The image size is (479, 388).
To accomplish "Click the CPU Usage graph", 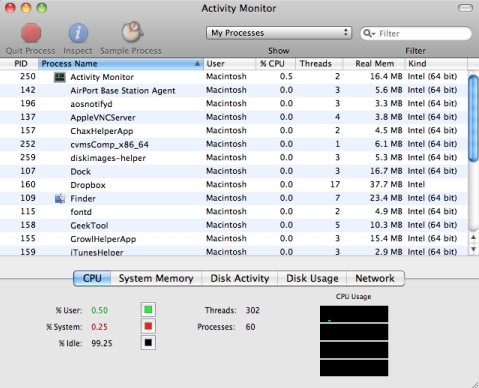I will coord(354,341).
